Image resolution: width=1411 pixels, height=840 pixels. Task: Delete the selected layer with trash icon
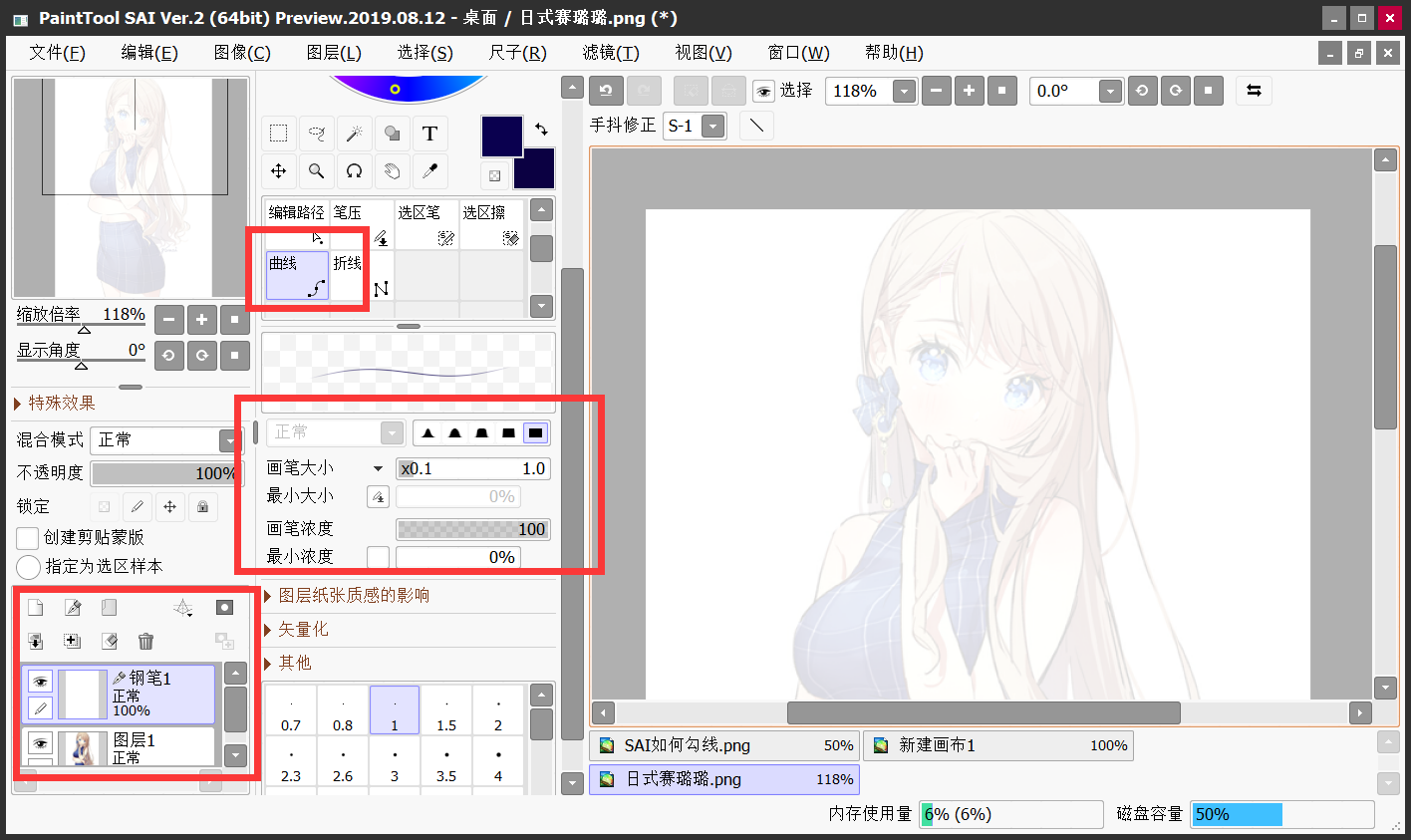point(145,642)
